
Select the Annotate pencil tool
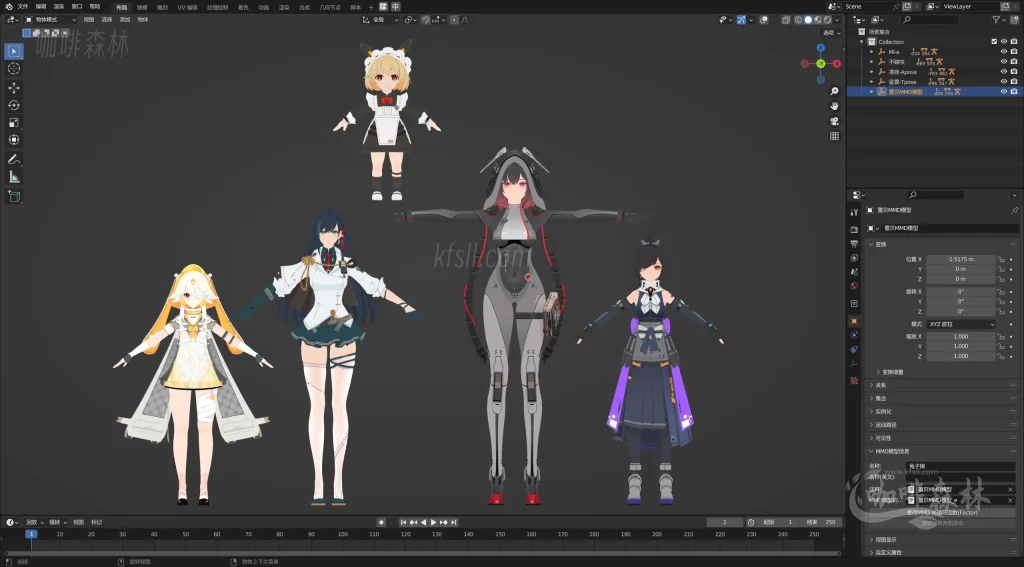click(14, 159)
